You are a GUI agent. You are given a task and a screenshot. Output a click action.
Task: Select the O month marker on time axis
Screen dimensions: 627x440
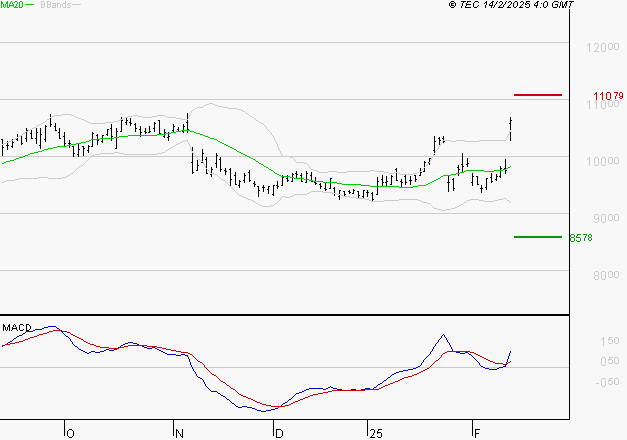69,433
